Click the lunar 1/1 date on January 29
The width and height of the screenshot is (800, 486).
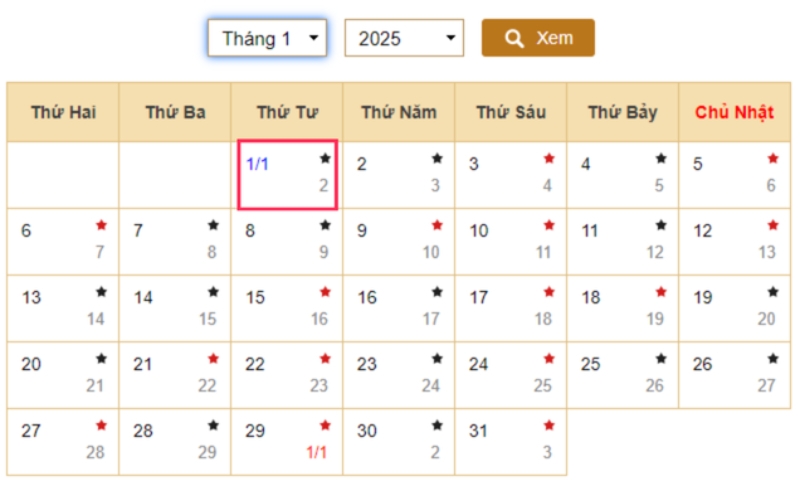316,452
